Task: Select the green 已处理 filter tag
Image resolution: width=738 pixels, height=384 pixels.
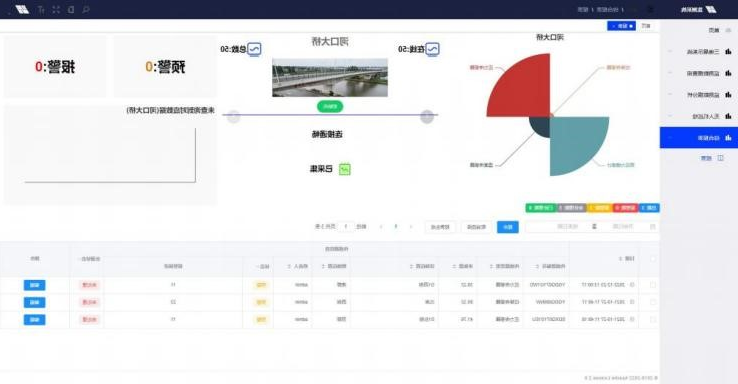Action: click(x=541, y=208)
